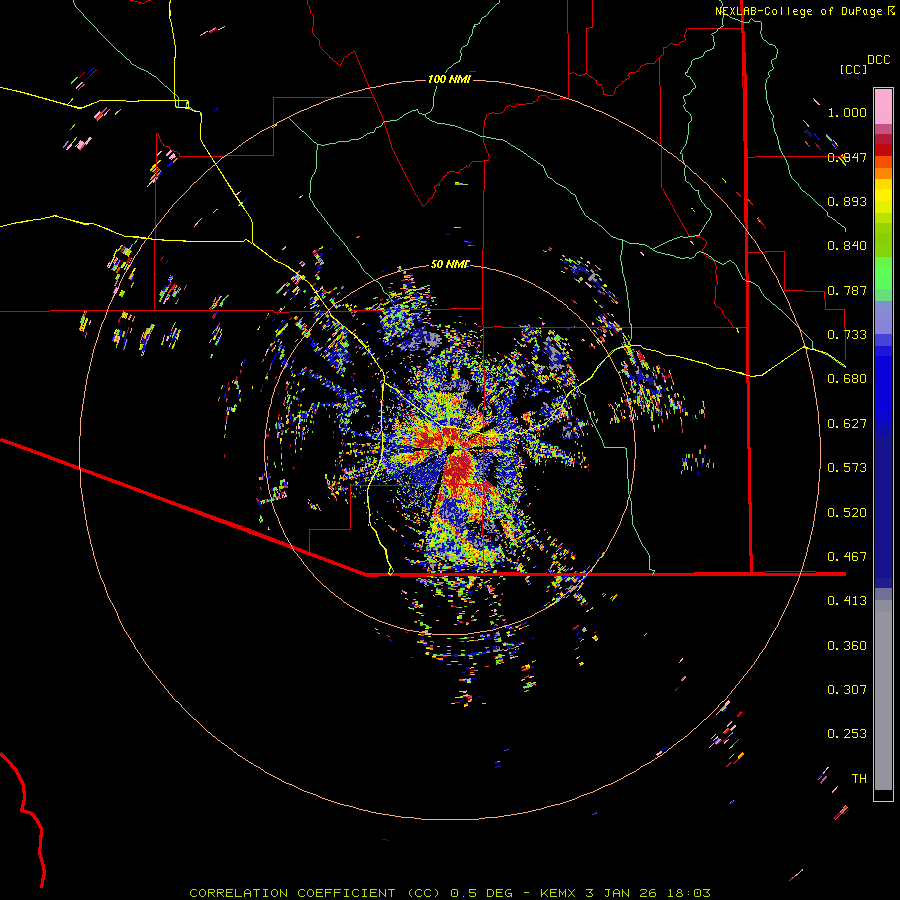Click the 0.680 scale value

(x=847, y=379)
